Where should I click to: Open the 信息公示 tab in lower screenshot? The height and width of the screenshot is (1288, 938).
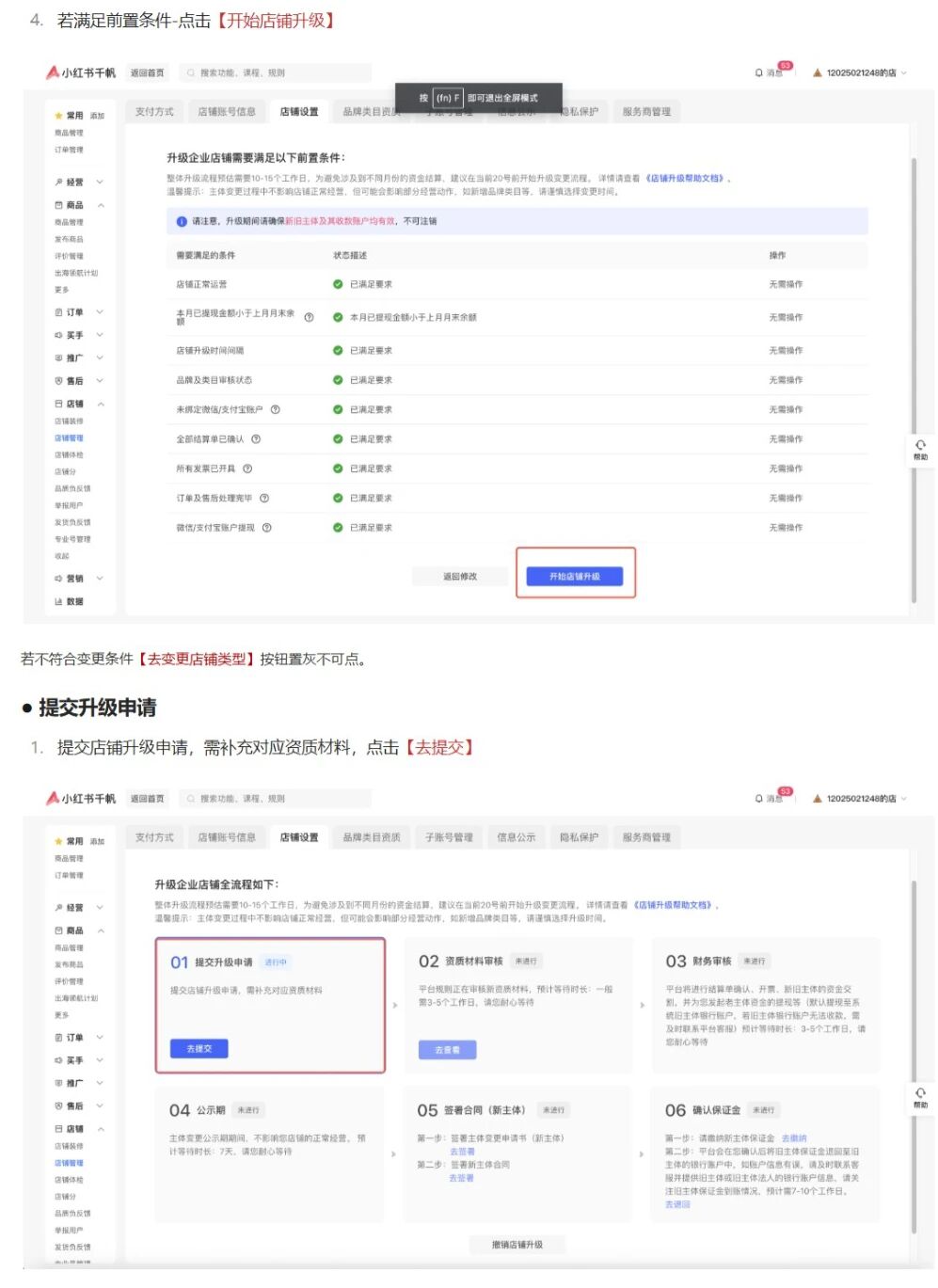pos(516,837)
